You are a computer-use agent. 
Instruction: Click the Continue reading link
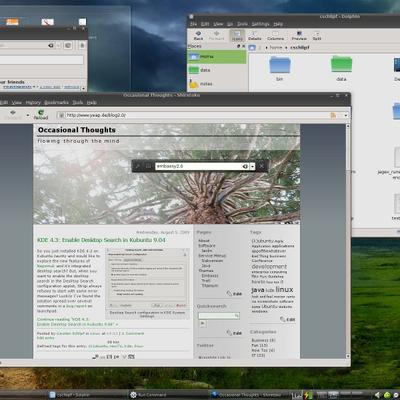[x=77, y=322]
